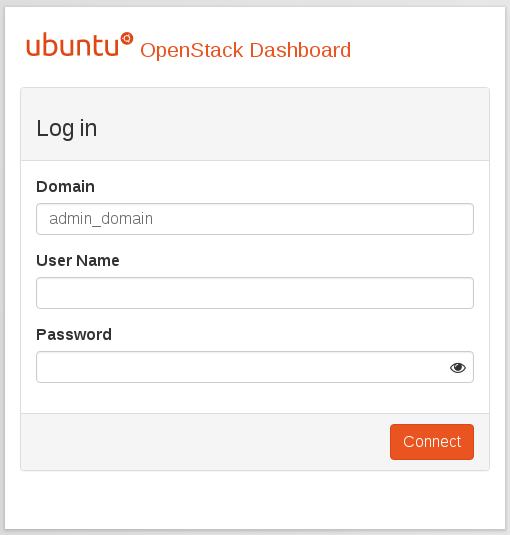510x535 pixels.
Task: Click the word Dashboard in the title
Action: point(300,50)
